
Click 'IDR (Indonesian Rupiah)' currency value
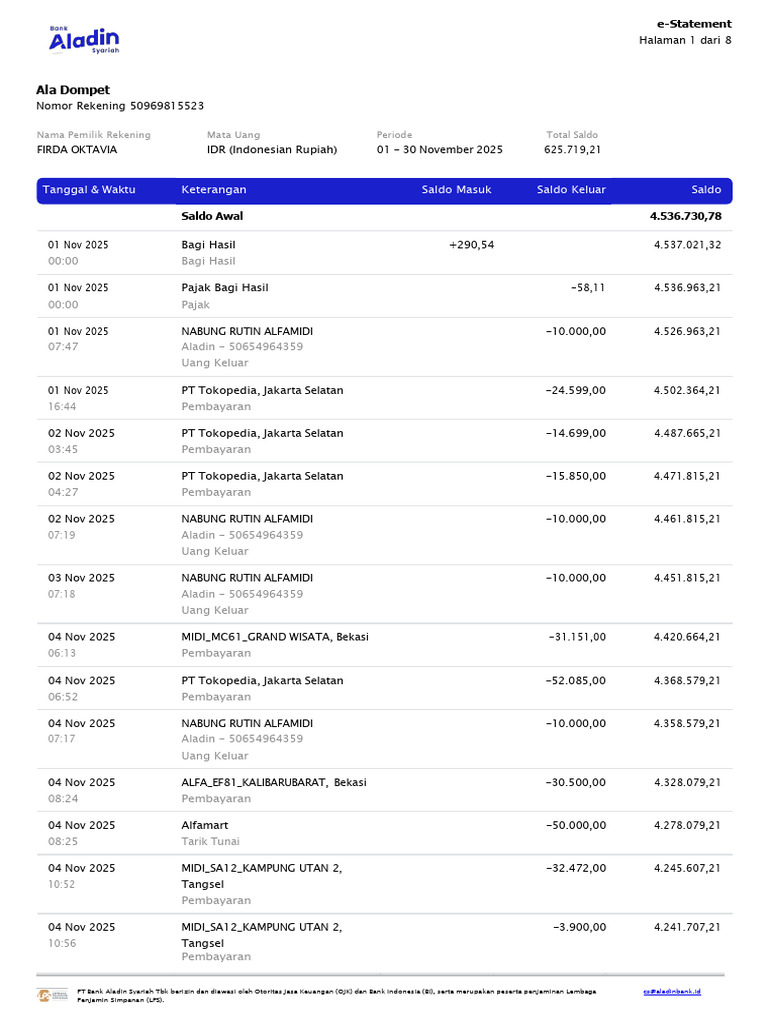tap(272, 150)
